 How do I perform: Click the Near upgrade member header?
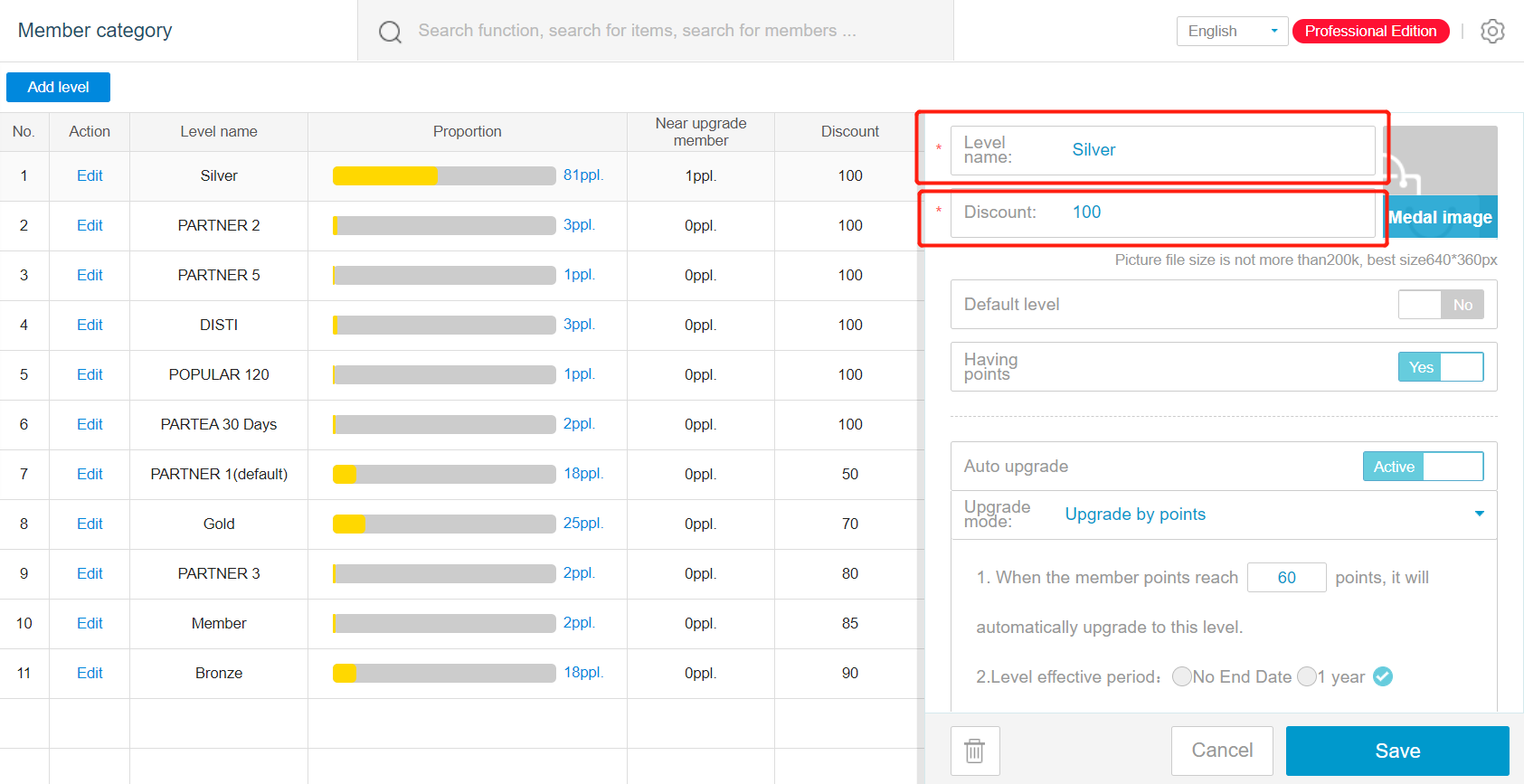[x=701, y=131]
